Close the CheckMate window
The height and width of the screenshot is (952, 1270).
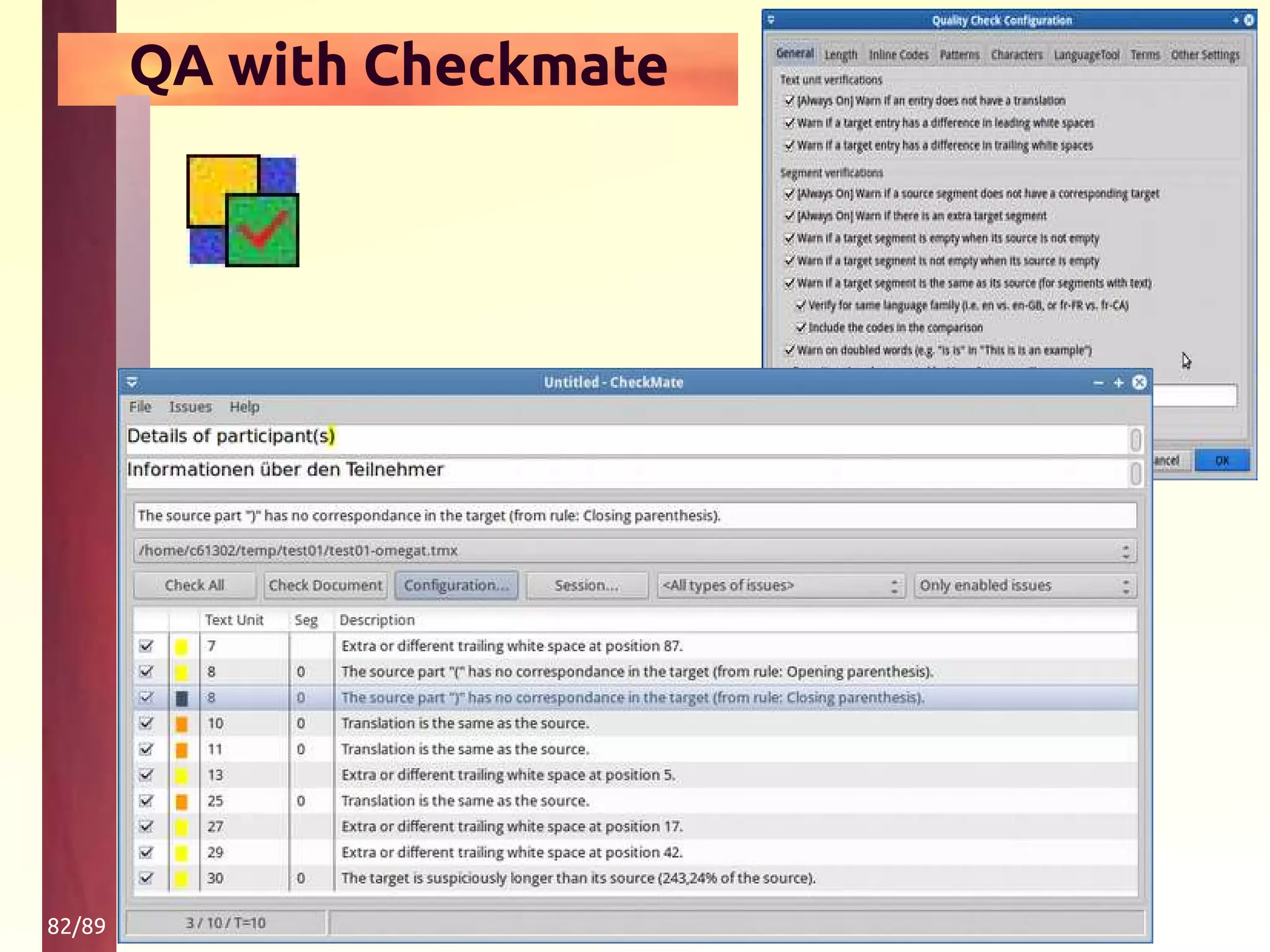[x=1139, y=383]
